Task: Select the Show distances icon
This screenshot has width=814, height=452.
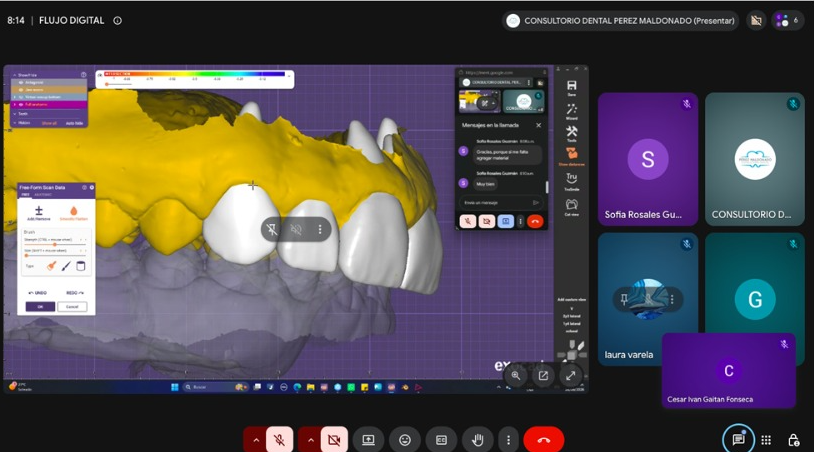Action: 572,154
